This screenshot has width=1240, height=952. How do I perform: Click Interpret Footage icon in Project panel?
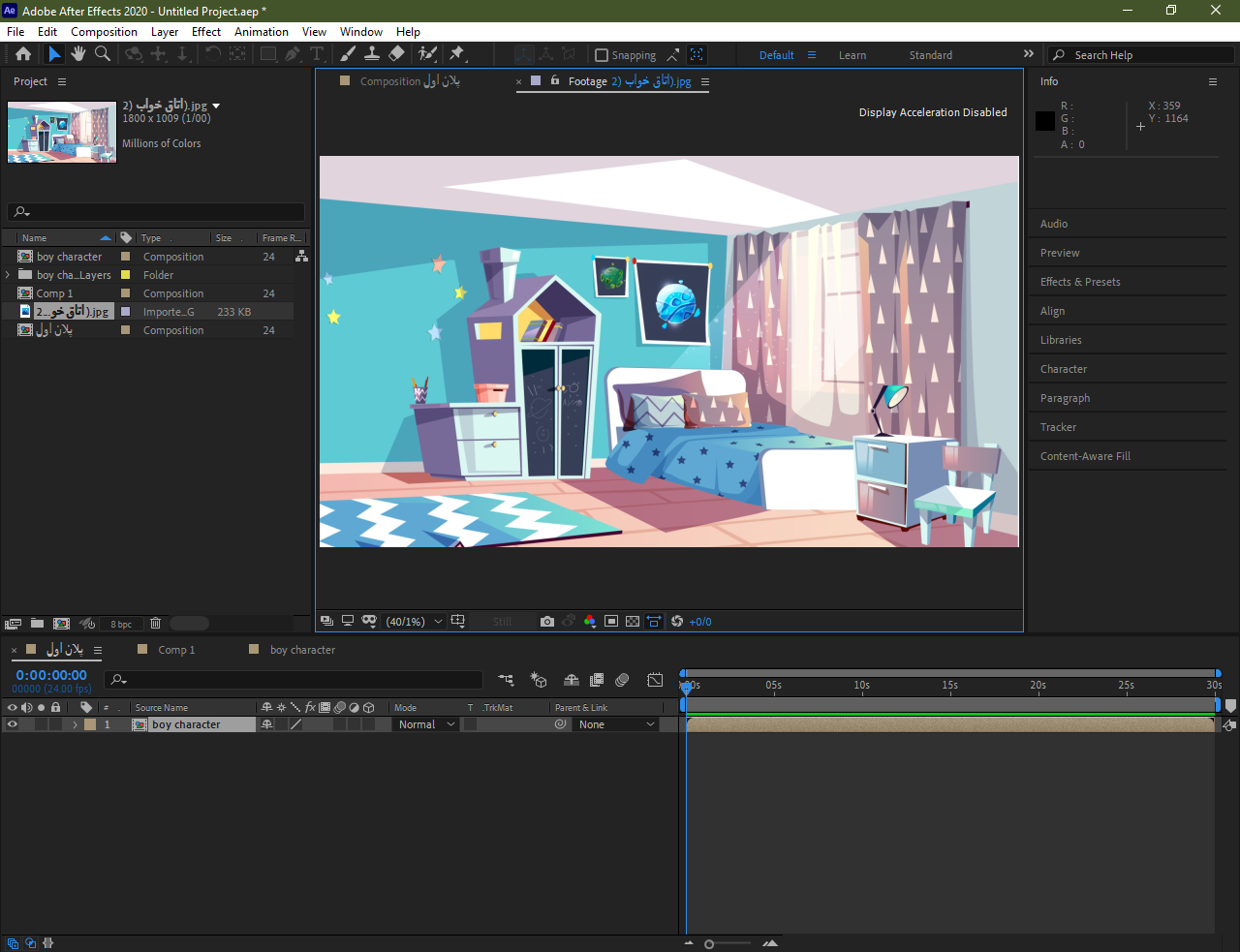(13, 624)
